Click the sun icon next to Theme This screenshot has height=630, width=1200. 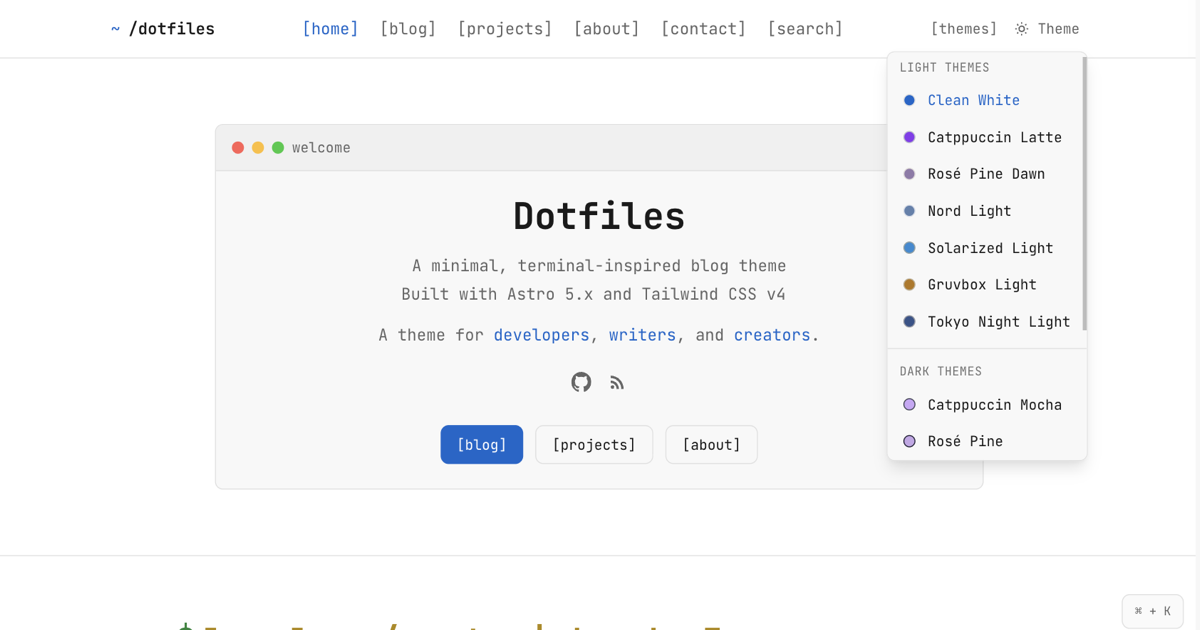1020,29
